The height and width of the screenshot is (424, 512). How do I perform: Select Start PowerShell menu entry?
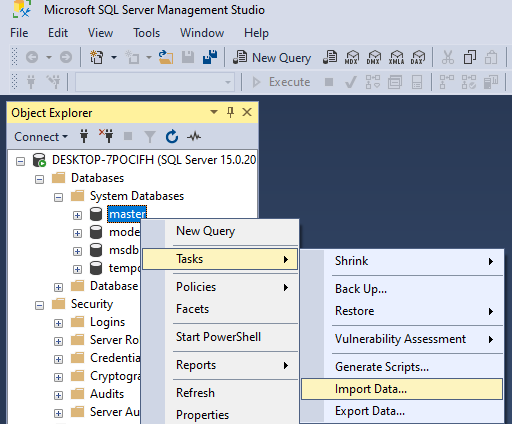[x=220, y=337]
